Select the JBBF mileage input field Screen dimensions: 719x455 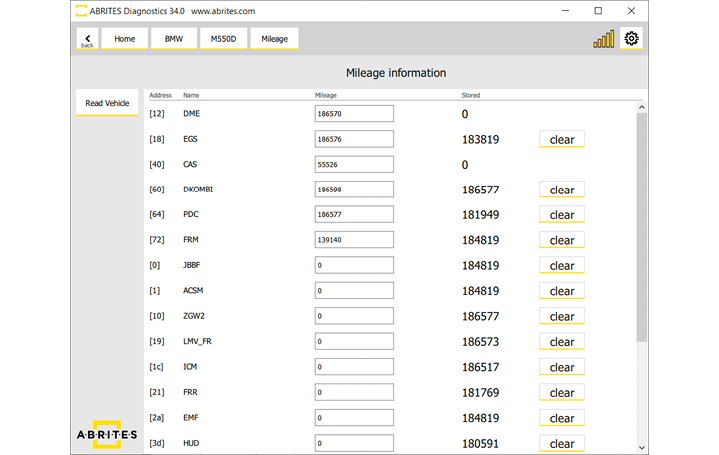[x=354, y=266]
